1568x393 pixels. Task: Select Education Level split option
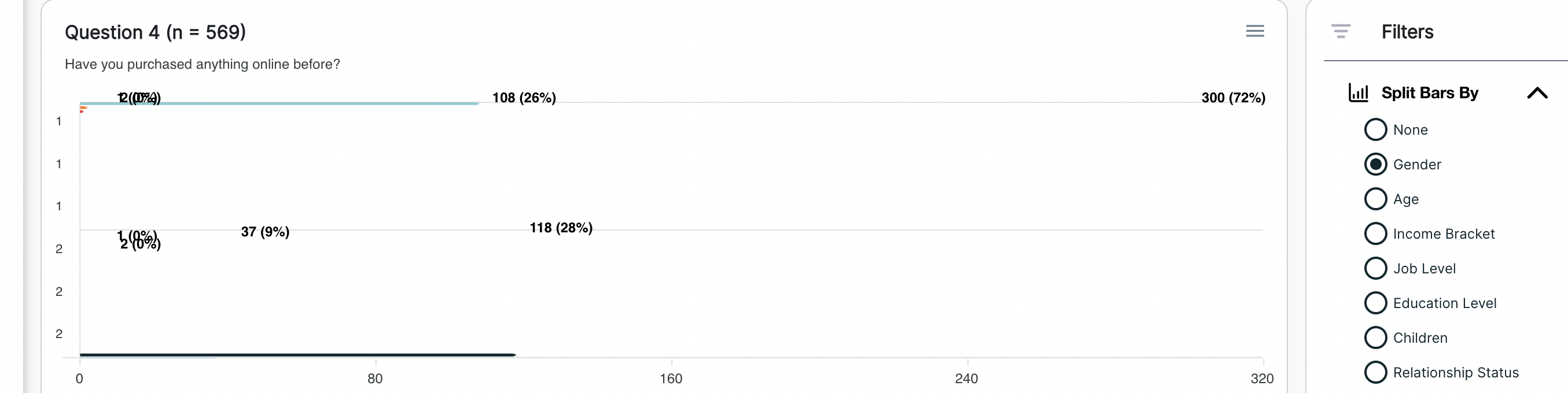click(1375, 303)
